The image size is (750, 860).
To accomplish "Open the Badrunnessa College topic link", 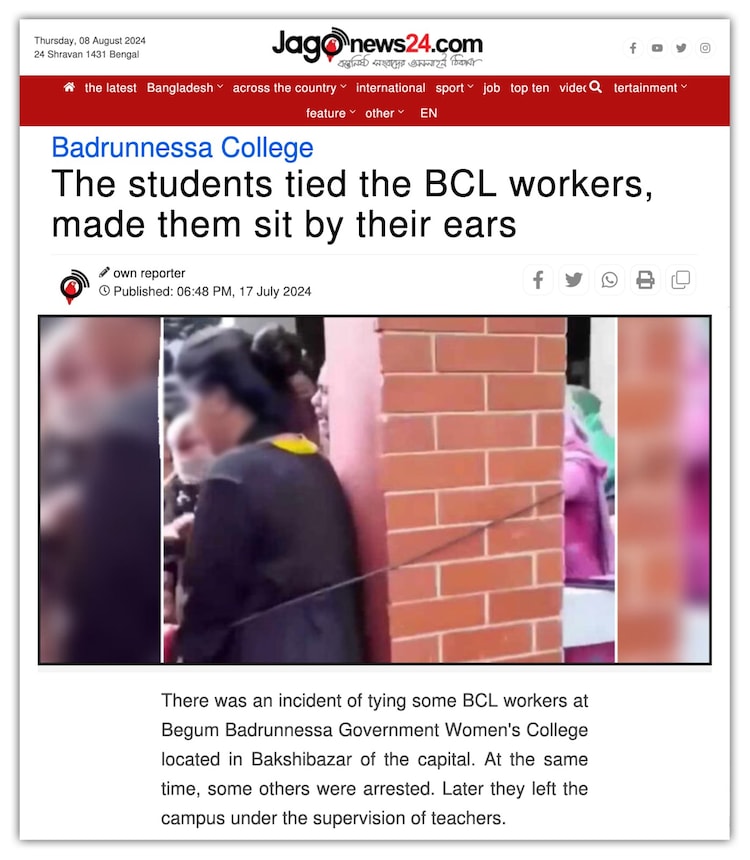I will pyautogui.click(x=182, y=148).
